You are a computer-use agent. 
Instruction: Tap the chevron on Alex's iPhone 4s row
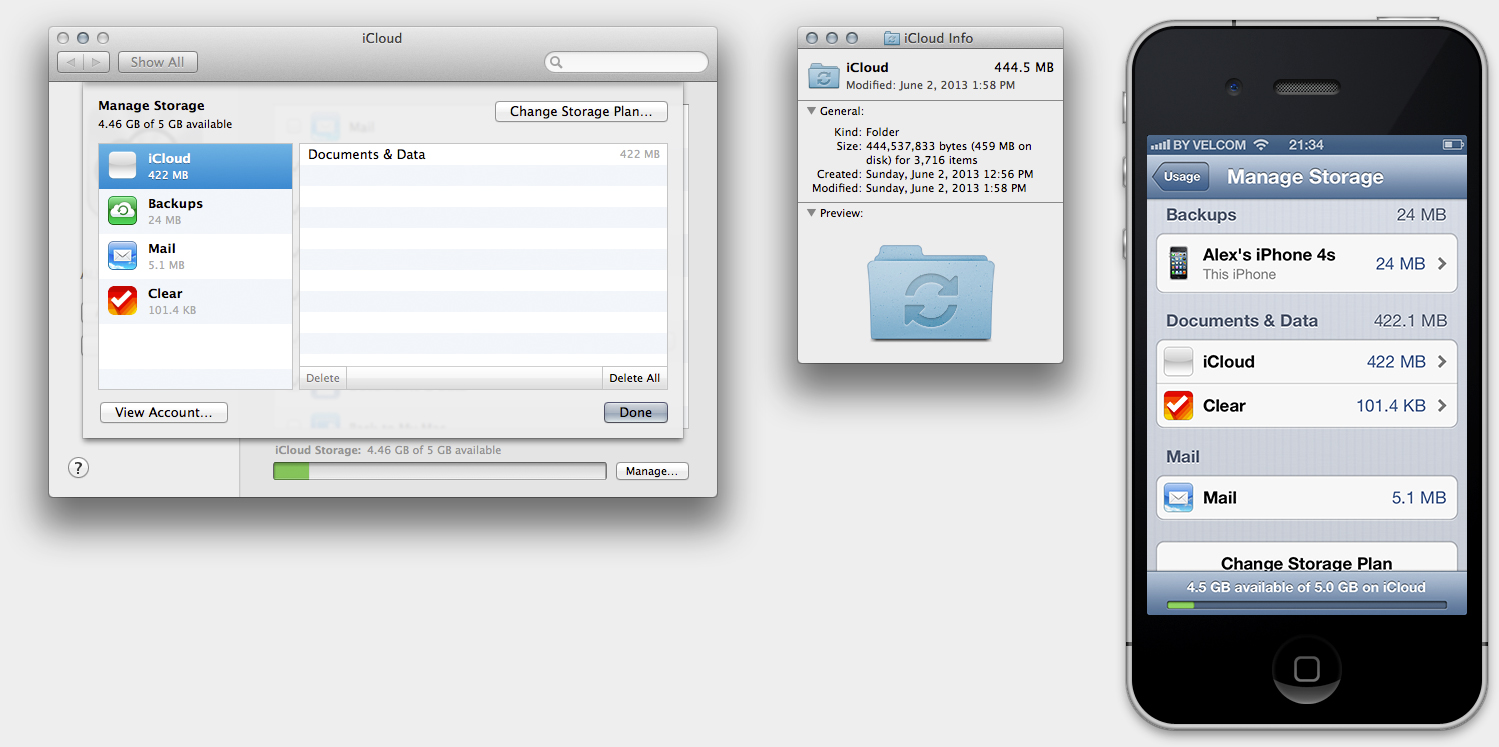click(x=1442, y=264)
